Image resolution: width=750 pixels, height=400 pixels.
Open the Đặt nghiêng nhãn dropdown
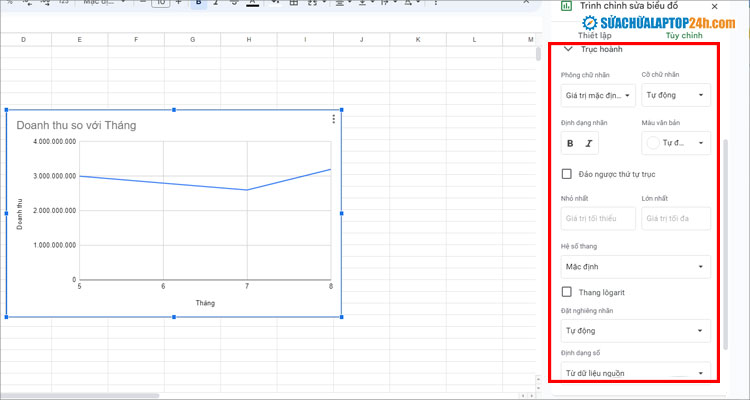tap(636, 329)
